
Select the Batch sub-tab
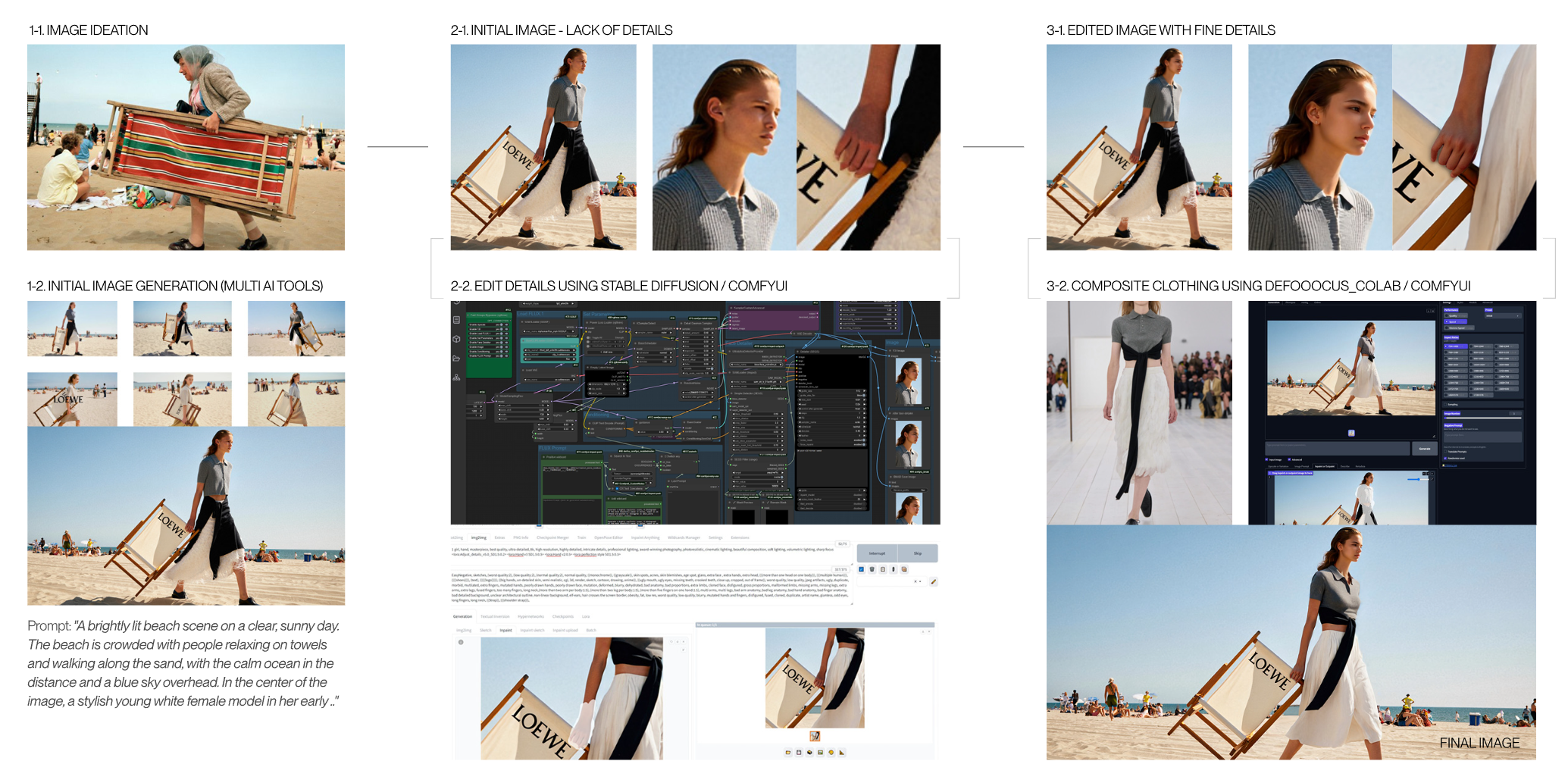pyautogui.click(x=591, y=630)
